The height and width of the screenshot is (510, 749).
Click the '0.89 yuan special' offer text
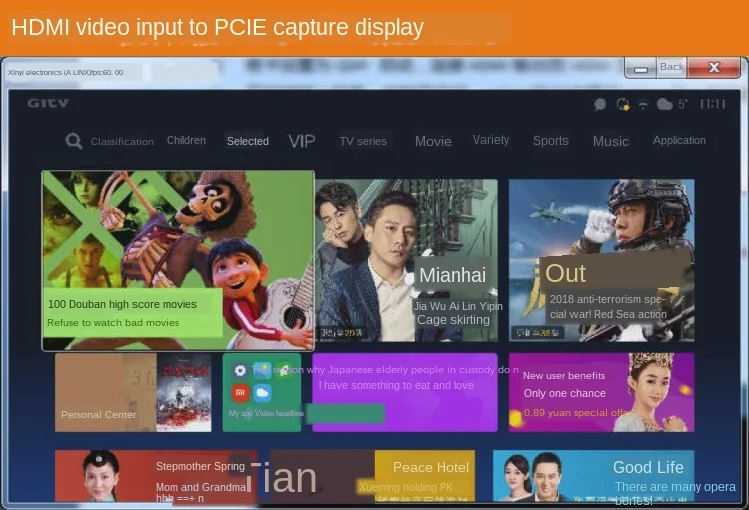coord(576,413)
